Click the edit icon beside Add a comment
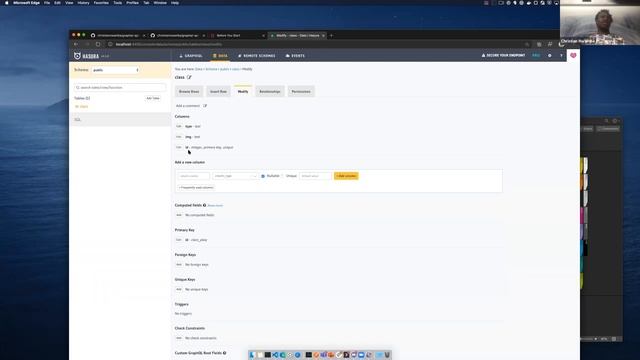 (205, 106)
